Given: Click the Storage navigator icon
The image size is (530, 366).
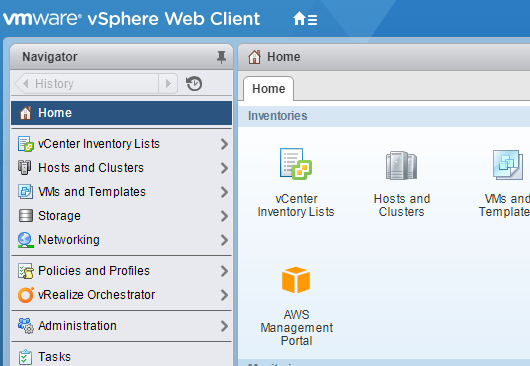Looking at the screenshot, I should point(26,216).
